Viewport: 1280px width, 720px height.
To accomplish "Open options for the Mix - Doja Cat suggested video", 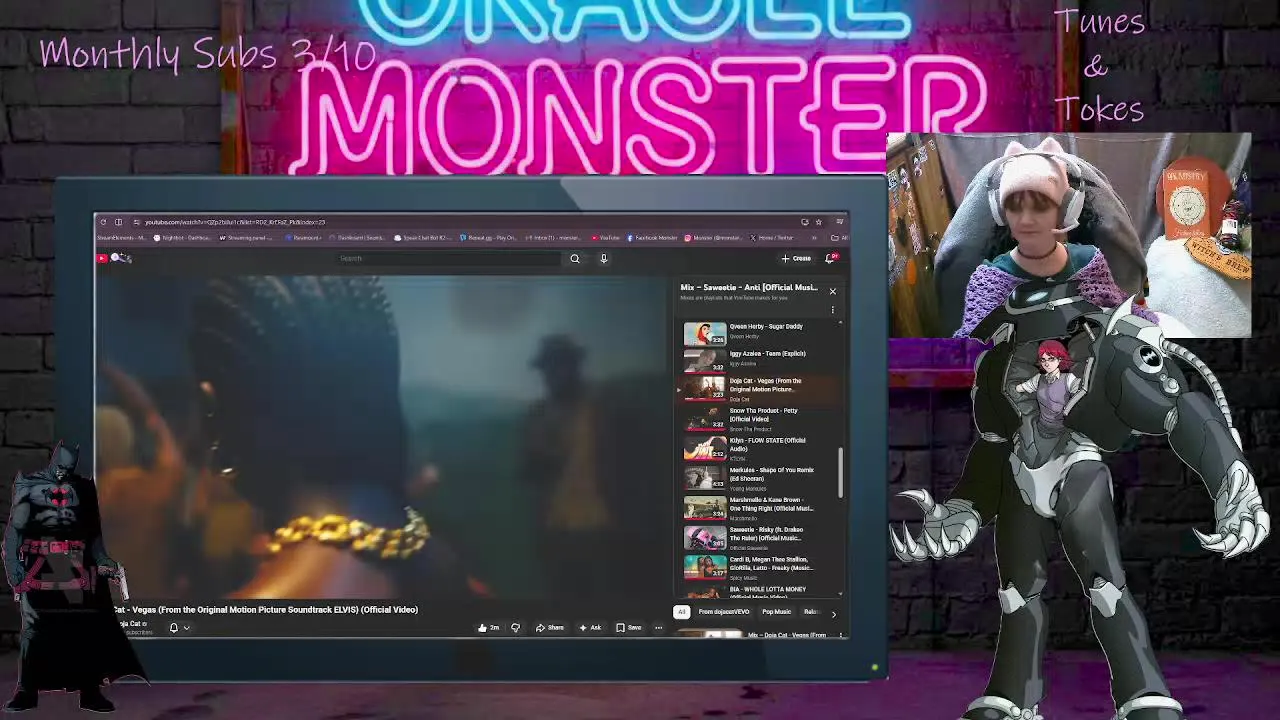I will point(841,635).
